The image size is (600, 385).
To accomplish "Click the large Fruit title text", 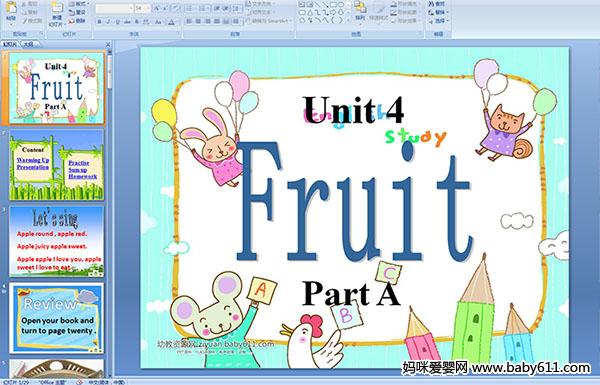I will (354, 203).
